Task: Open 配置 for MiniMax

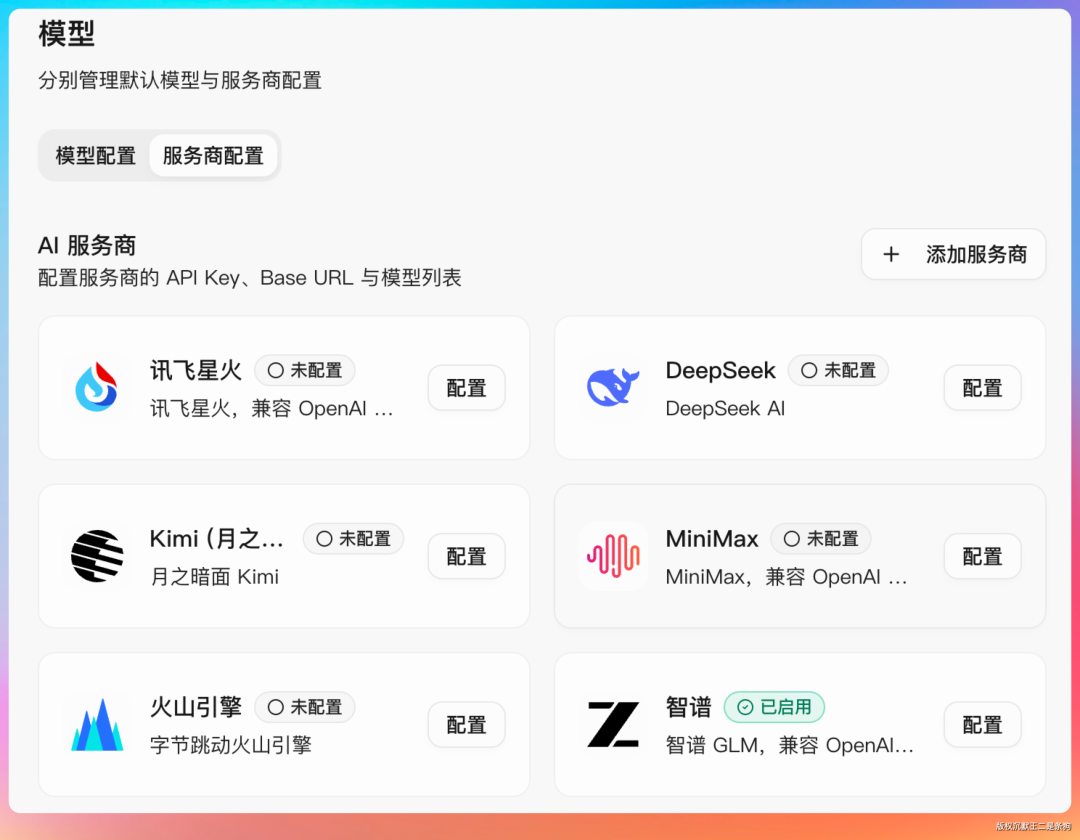Action: tap(982, 556)
